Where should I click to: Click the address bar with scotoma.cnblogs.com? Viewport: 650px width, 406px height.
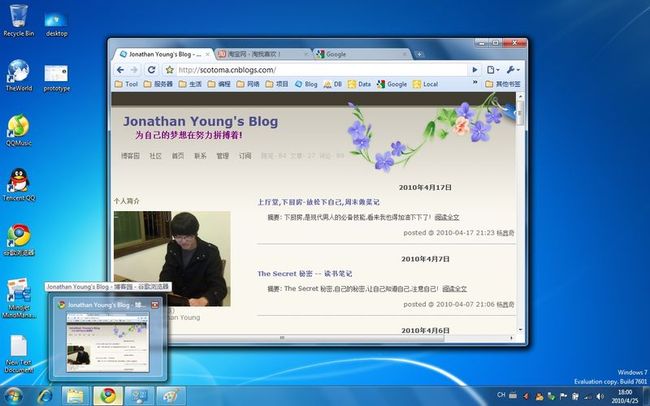(321, 70)
